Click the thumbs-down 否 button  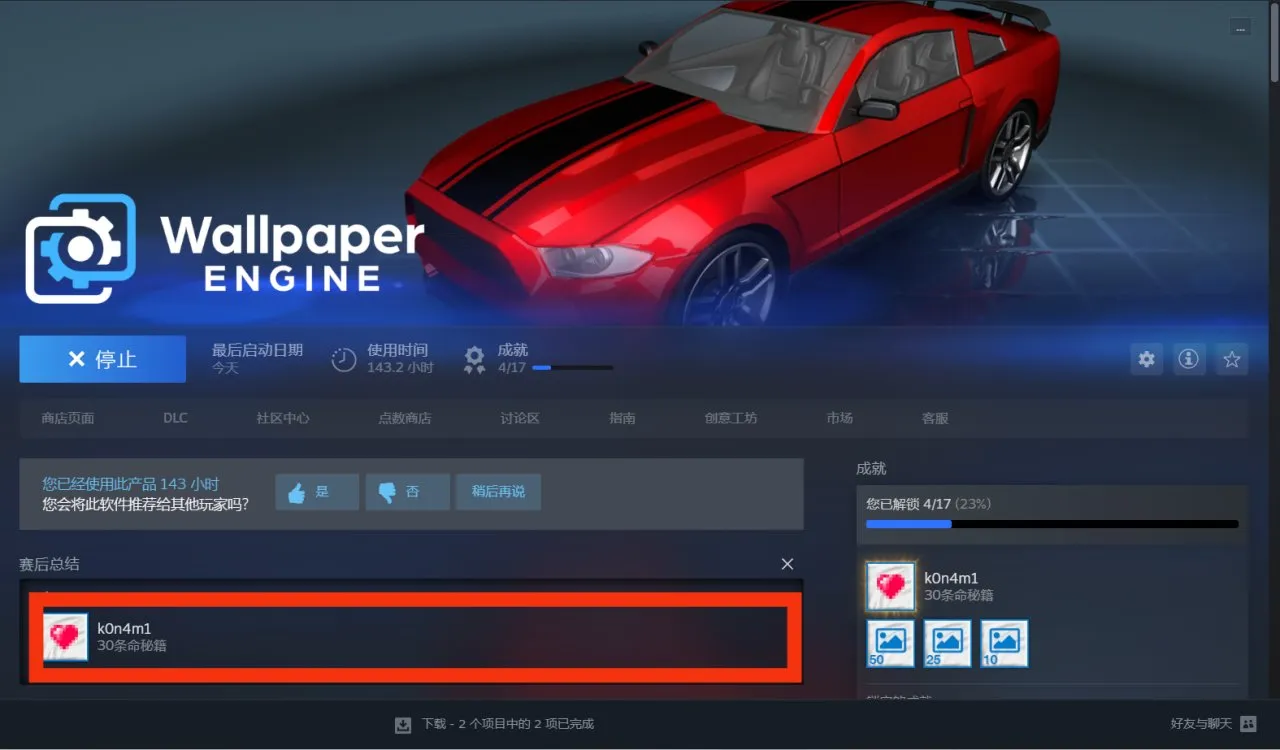pos(408,492)
